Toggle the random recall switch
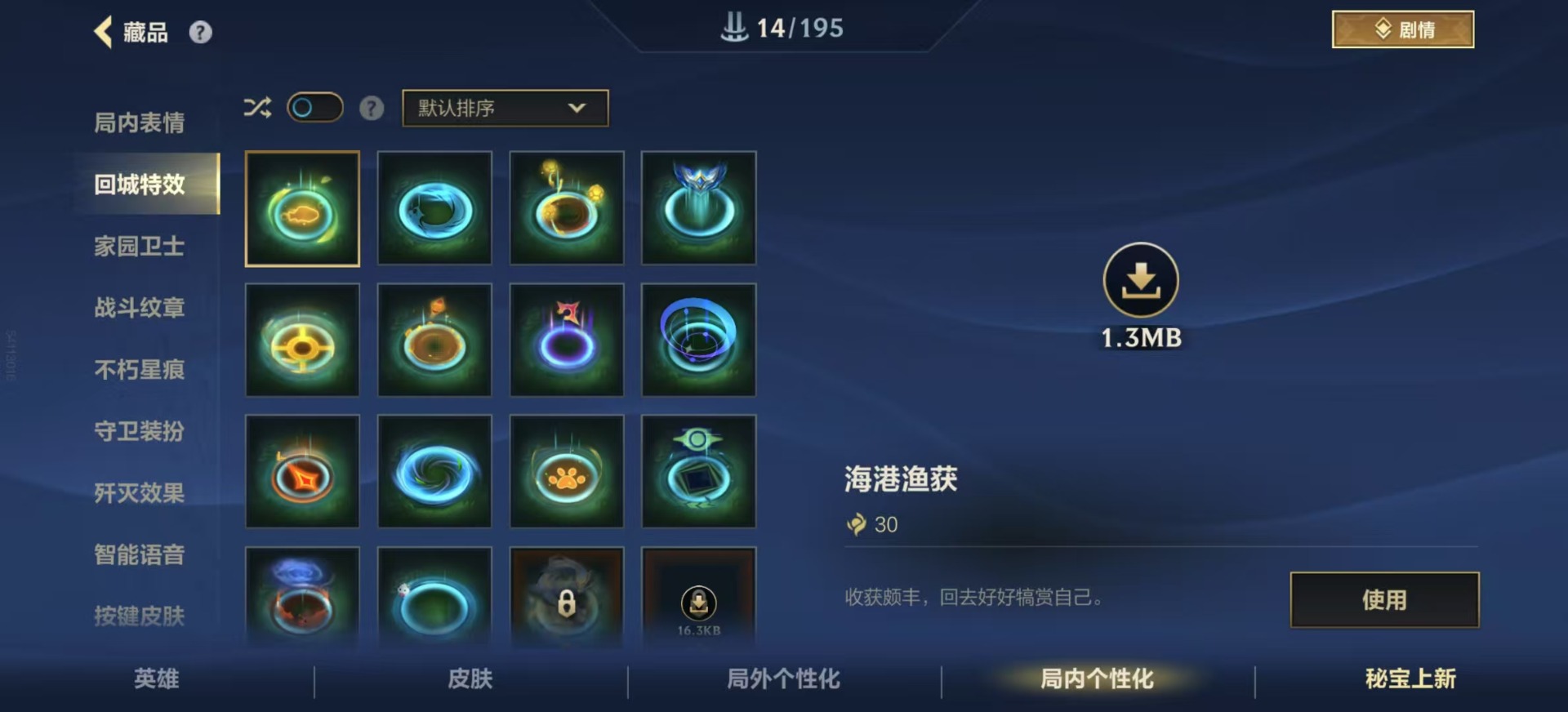The height and width of the screenshot is (712, 1568). (314, 108)
